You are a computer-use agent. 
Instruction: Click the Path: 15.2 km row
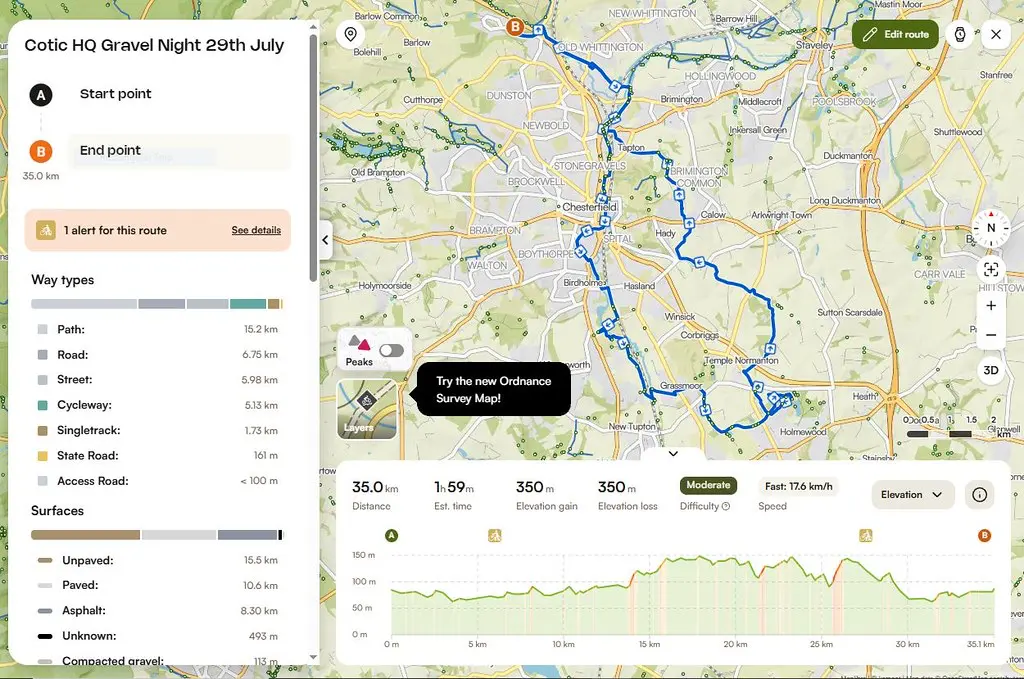(x=157, y=329)
